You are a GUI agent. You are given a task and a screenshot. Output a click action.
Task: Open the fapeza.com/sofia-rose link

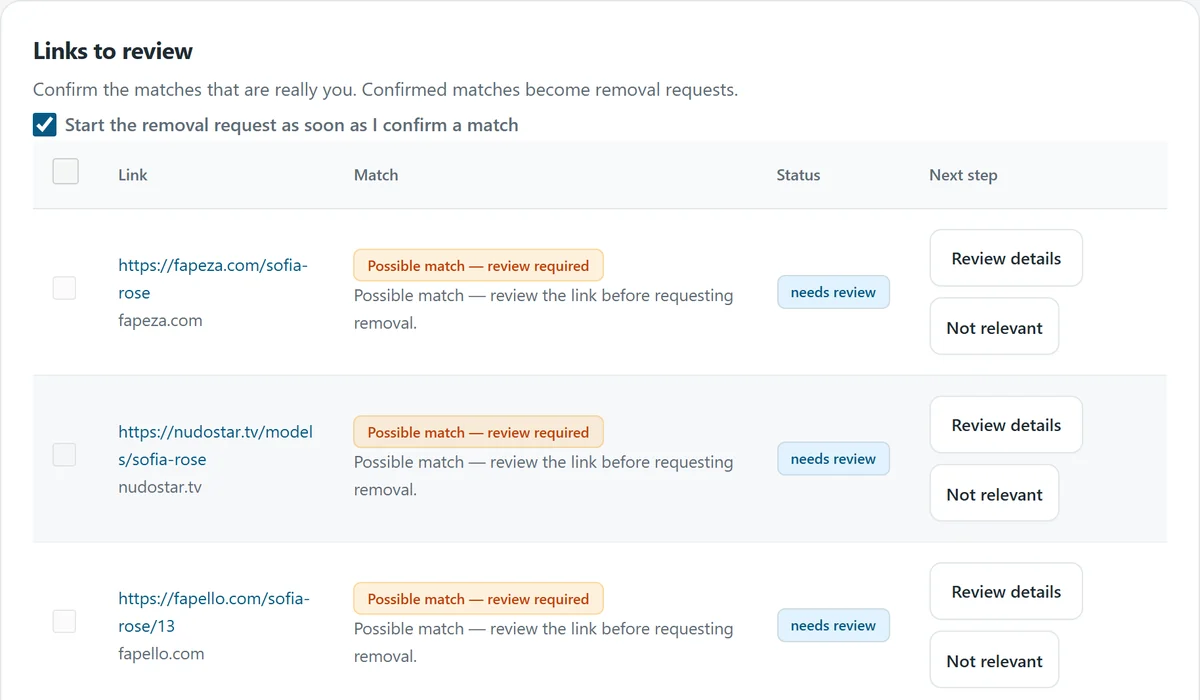tap(213, 279)
